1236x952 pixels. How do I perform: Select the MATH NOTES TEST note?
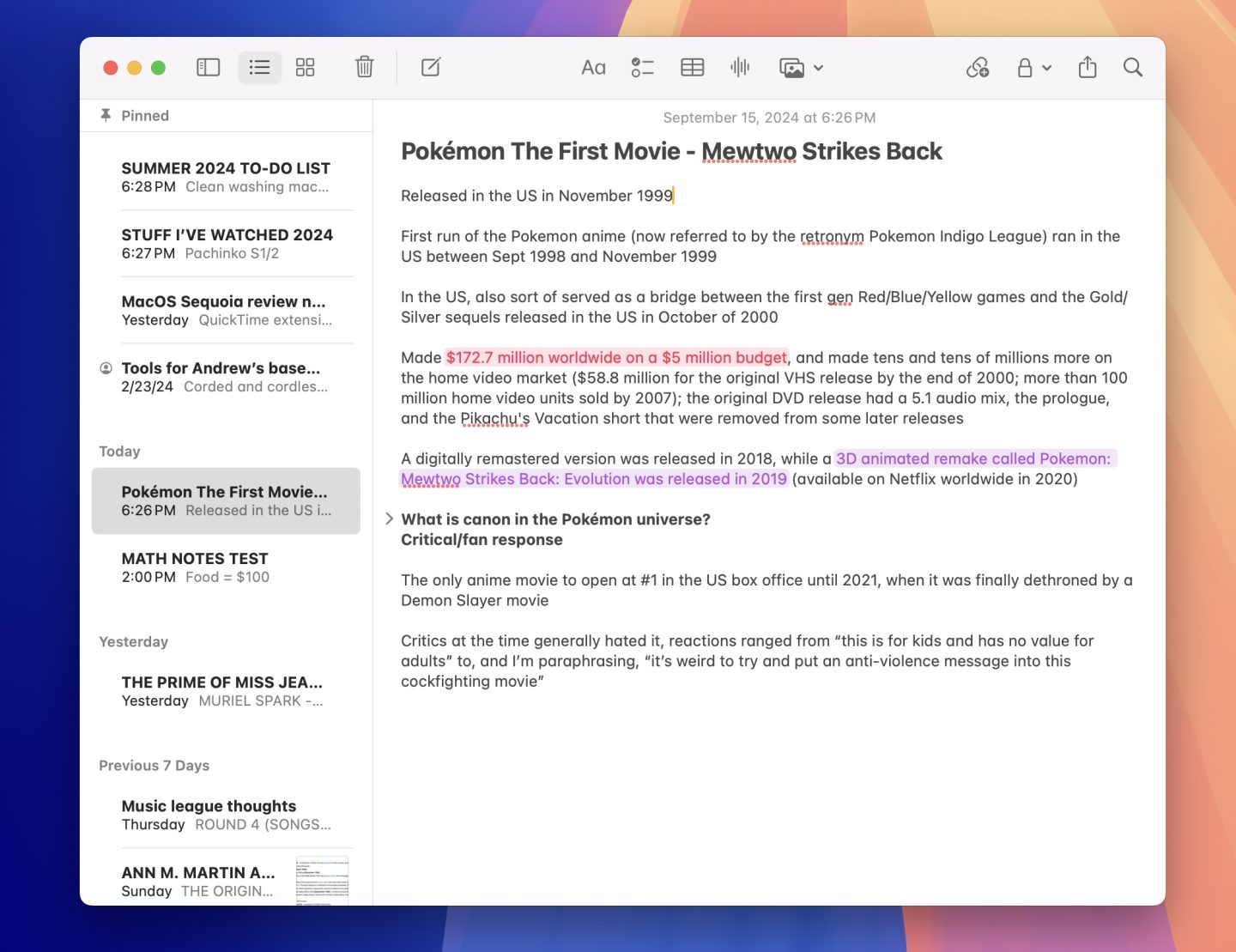226,567
